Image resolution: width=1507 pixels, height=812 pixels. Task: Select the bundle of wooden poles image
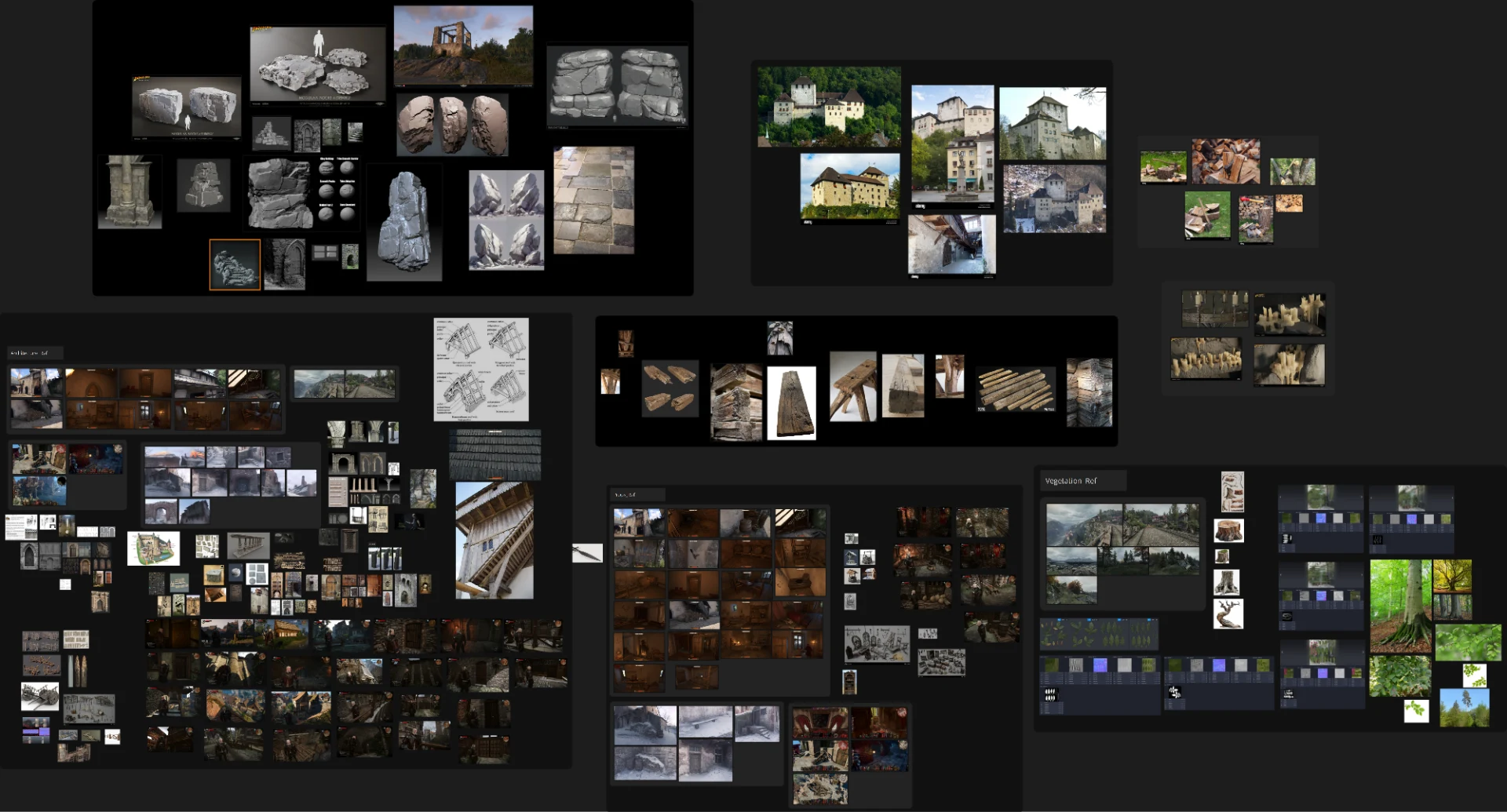pos(1016,390)
